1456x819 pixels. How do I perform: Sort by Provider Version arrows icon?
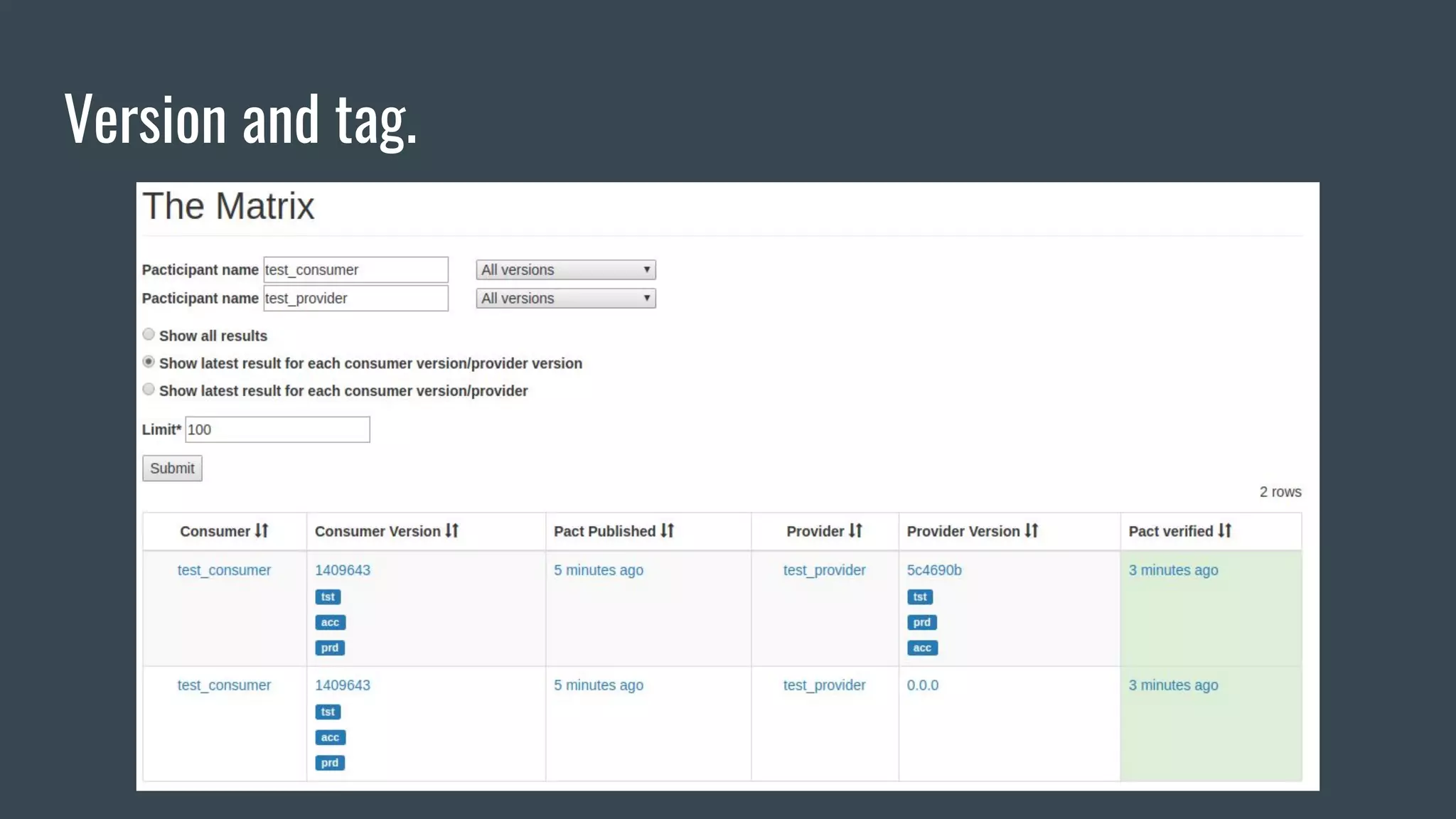pos(1032,530)
